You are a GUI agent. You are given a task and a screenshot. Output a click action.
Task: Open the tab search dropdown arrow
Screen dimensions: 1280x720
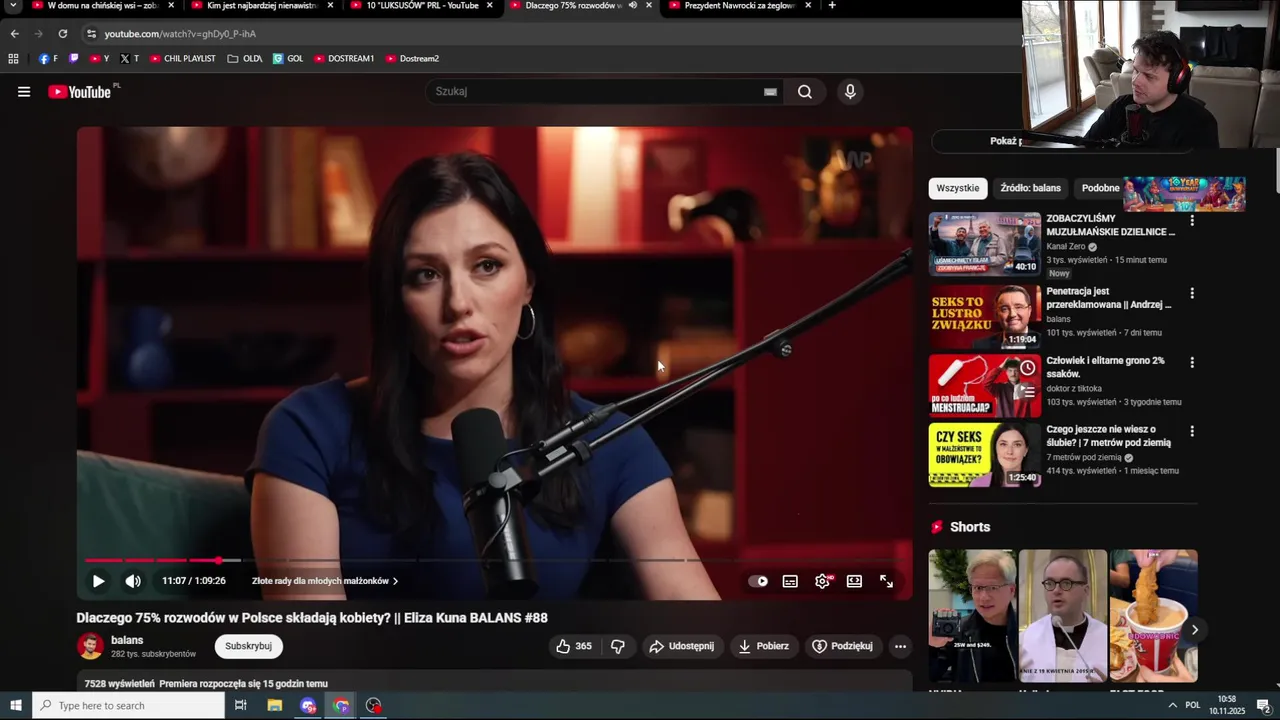tap(13, 5)
